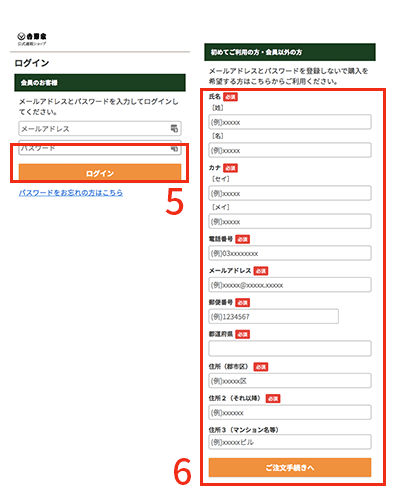Click the 会員のお客様 section header
The height and width of the screenshot is (500, 400).
(x=100, y=83)
